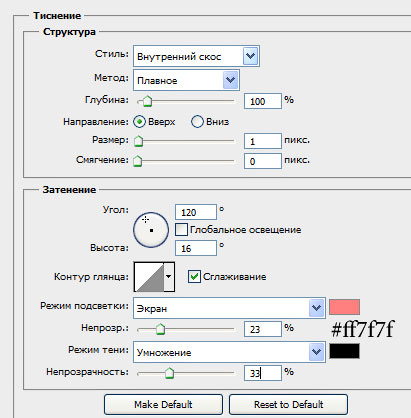Click the Reset to Default button
The image size is (411, 418).
click(x=288, y=404)
